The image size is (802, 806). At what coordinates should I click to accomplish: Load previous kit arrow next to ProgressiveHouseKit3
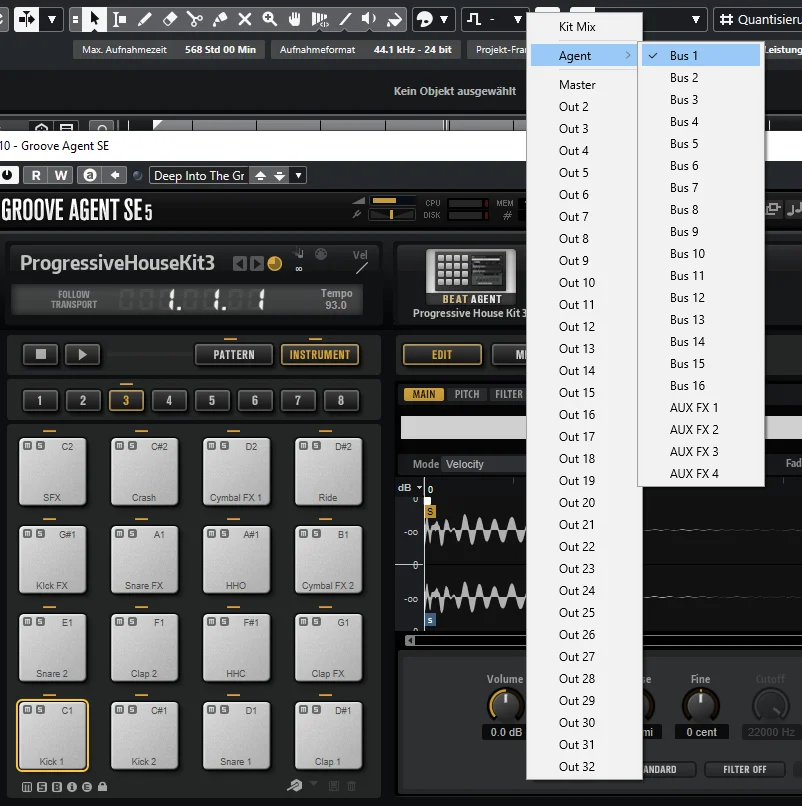239,264
